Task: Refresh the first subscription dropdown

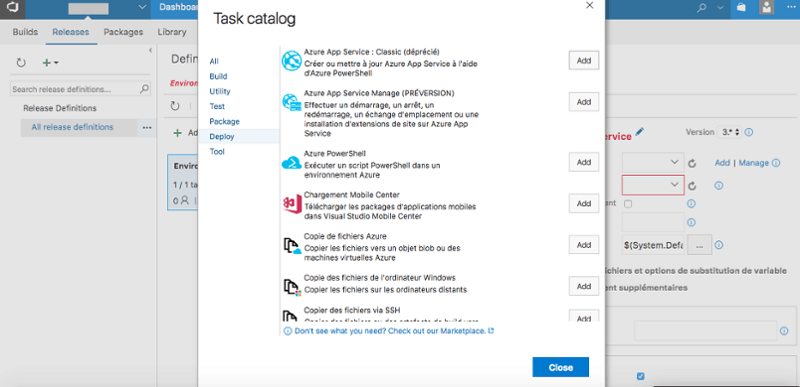Action: pos(692,163)
